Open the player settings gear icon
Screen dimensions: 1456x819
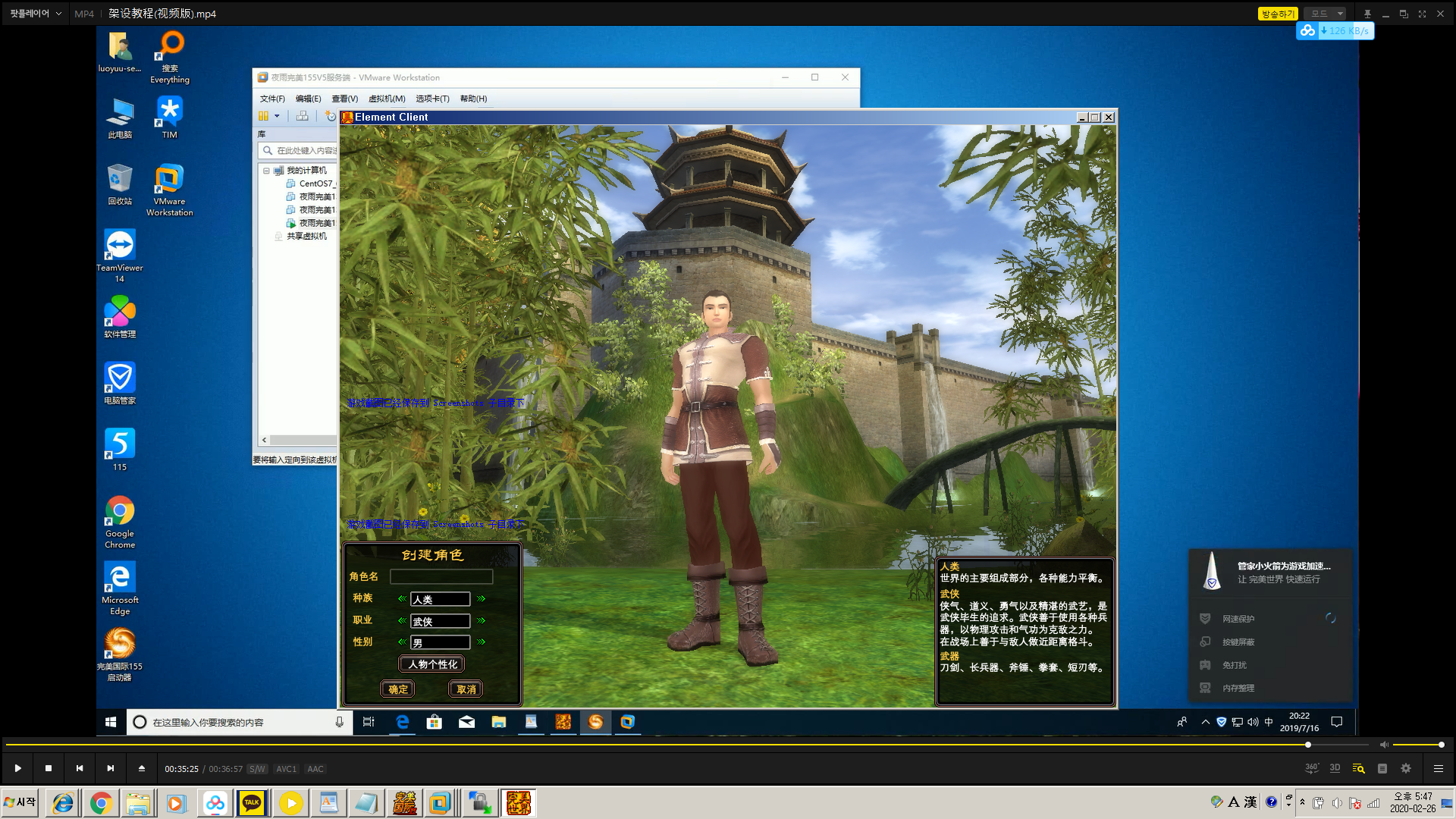(1406, 768)
